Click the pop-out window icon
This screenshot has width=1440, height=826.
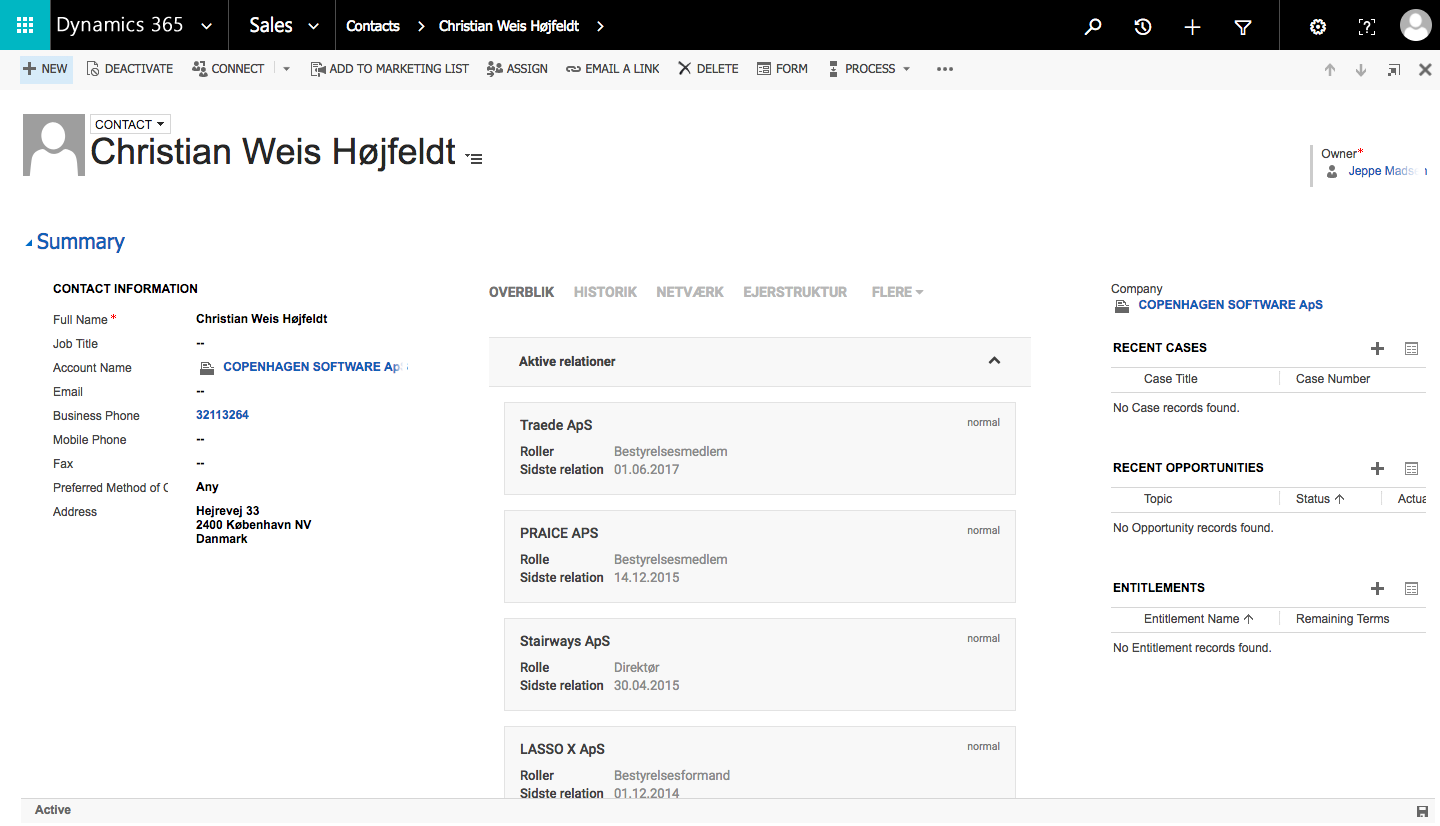[x=1394, y=70]
